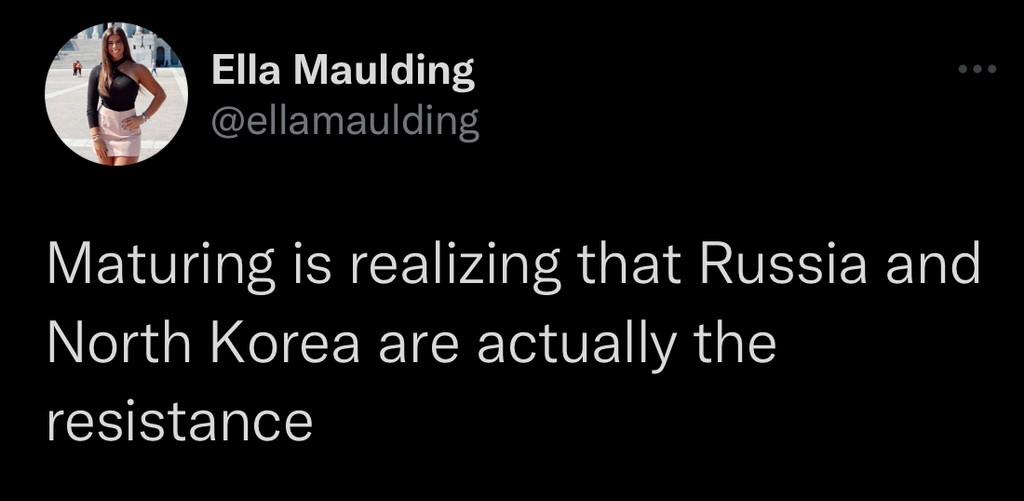
Task: Click the @ellamaulding handle
Action: coord(346,122)
